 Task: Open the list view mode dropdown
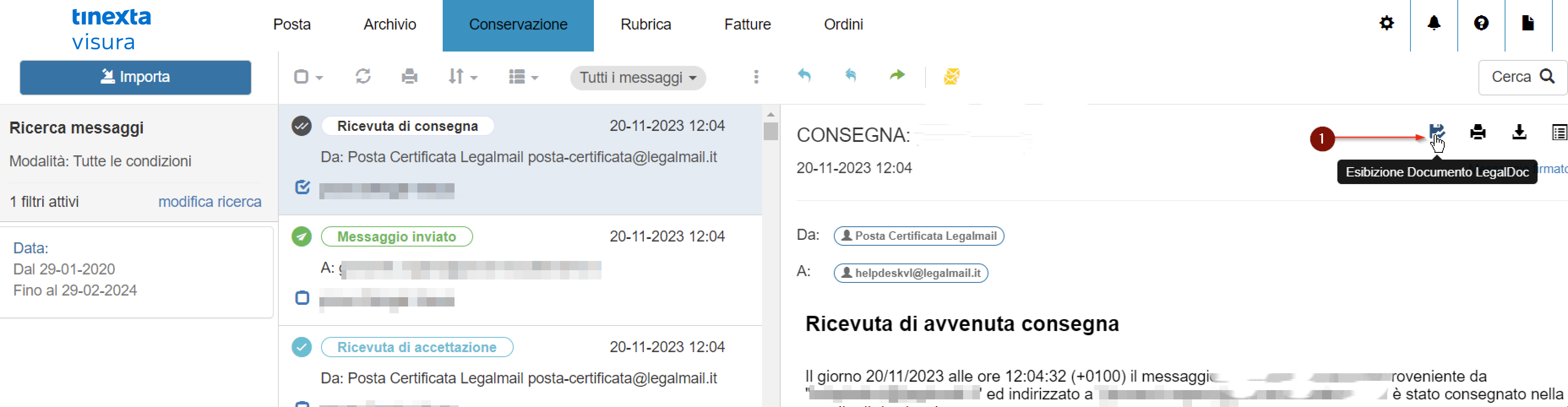coord(523,77)
